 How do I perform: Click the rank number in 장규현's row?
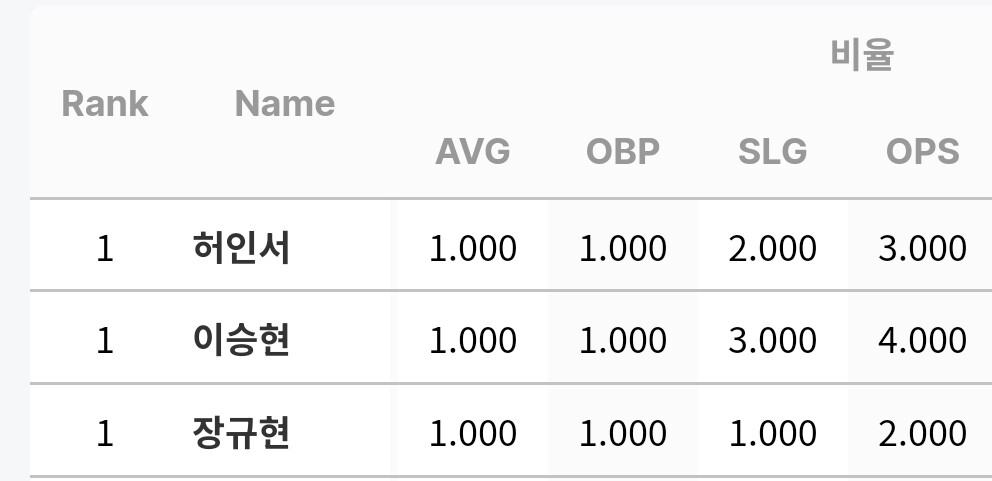click(105, 434)
